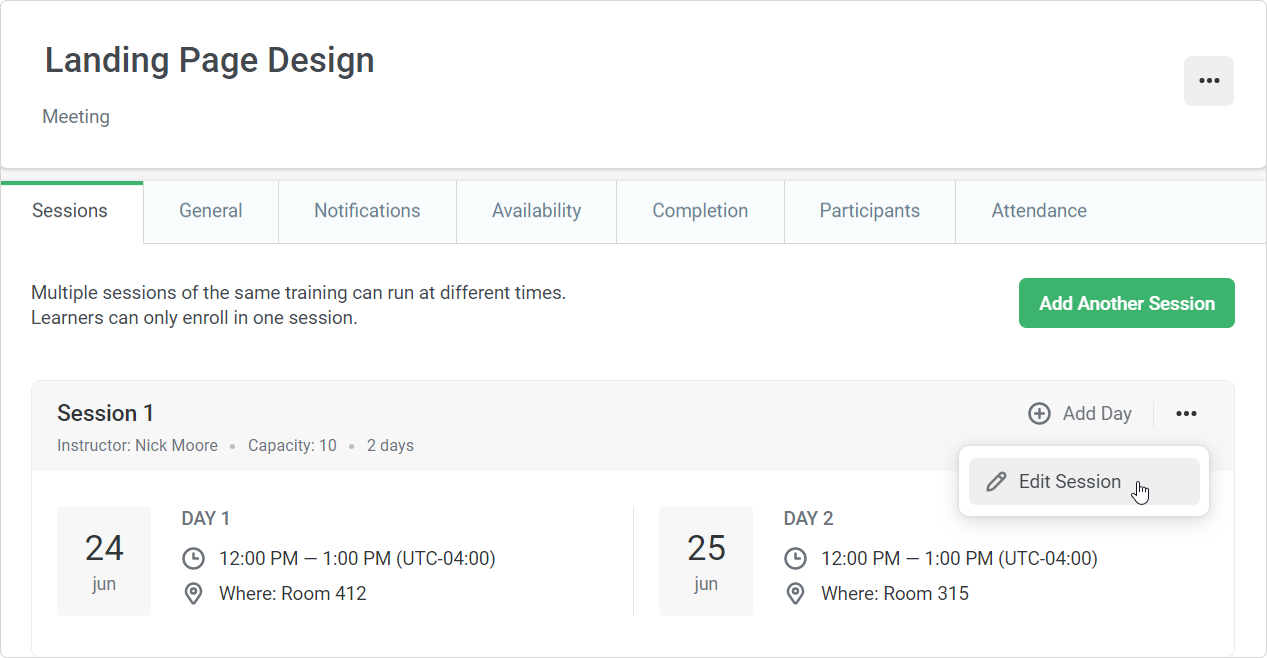Go to the Availability tab
The height and width of the screenshot is (658, 1267).
click(536, 211)
